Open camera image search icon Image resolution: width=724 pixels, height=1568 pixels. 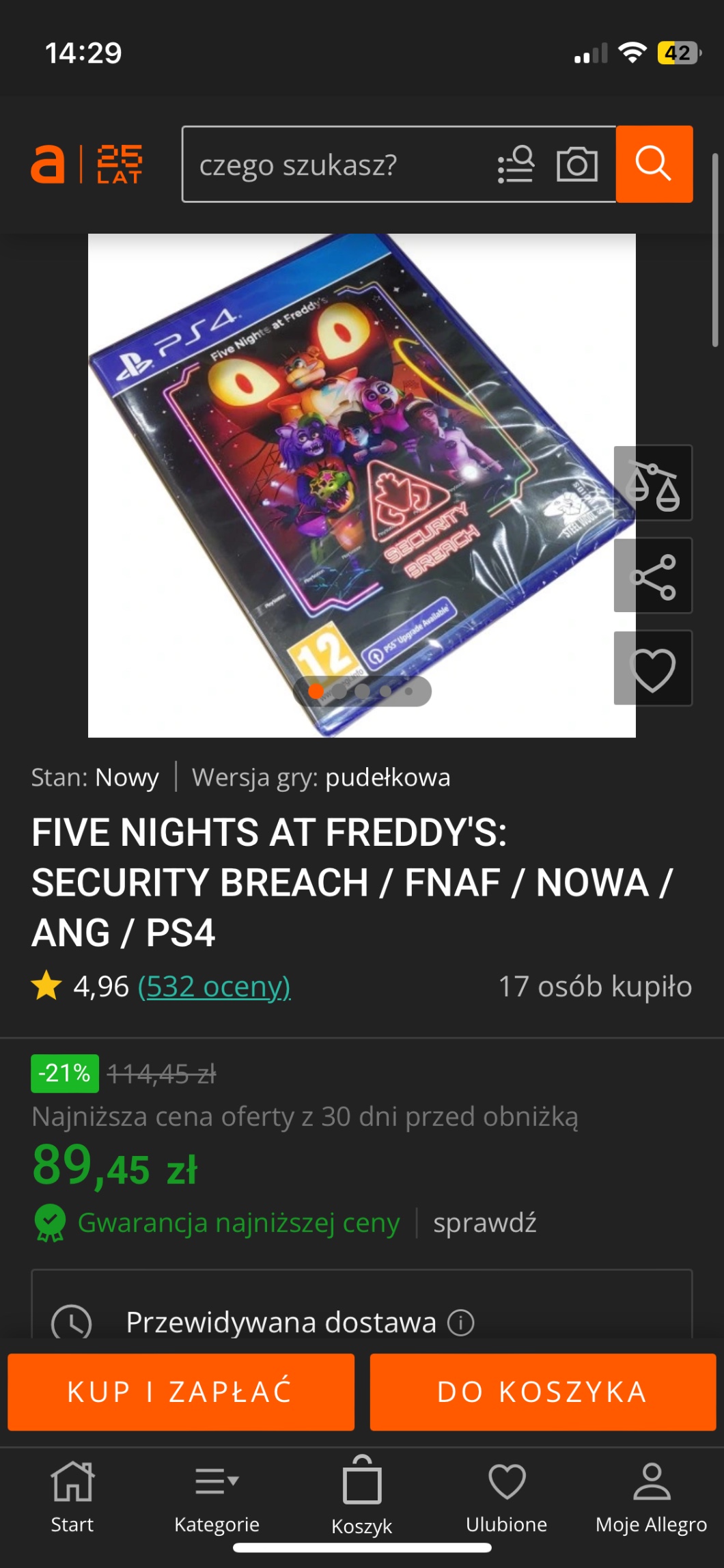point(577,165)
